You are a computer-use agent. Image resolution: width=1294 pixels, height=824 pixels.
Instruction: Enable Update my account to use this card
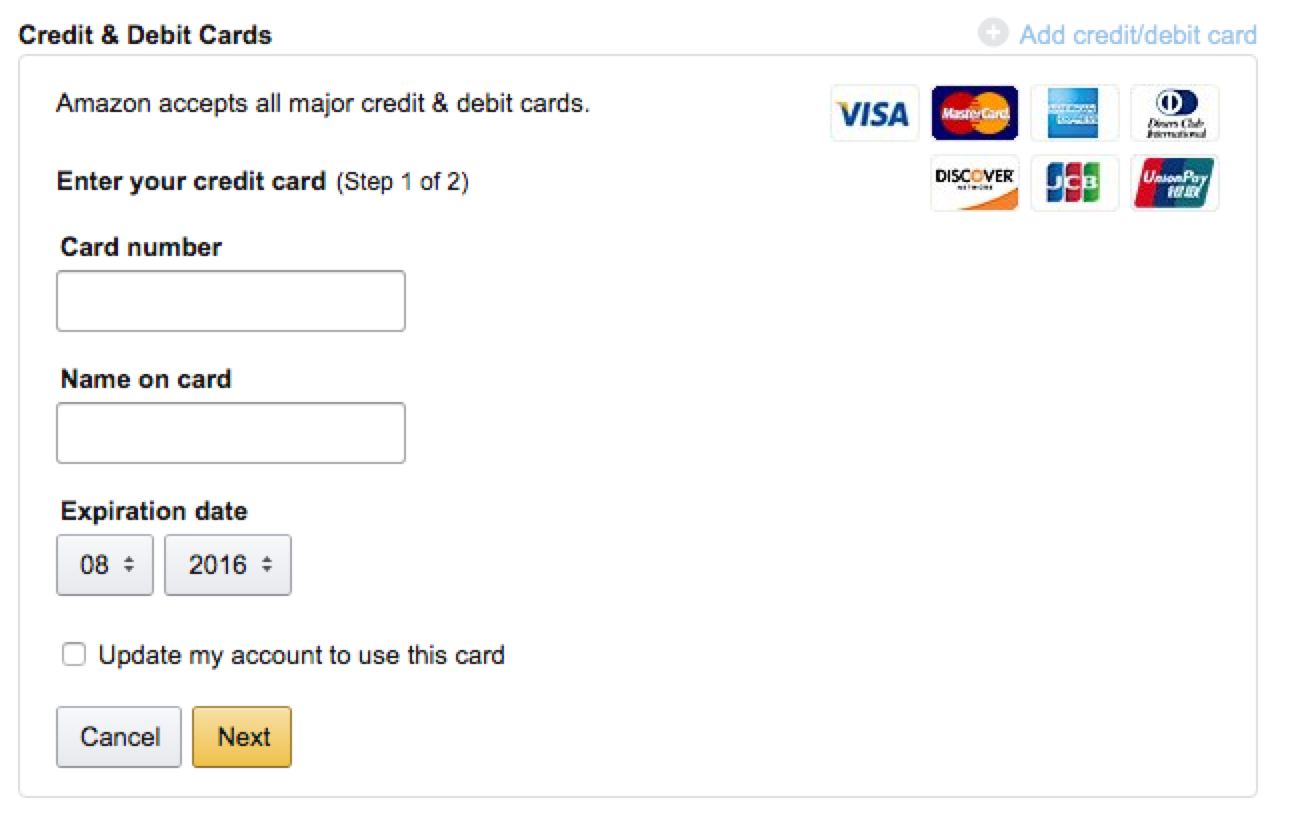click(73, 655)
